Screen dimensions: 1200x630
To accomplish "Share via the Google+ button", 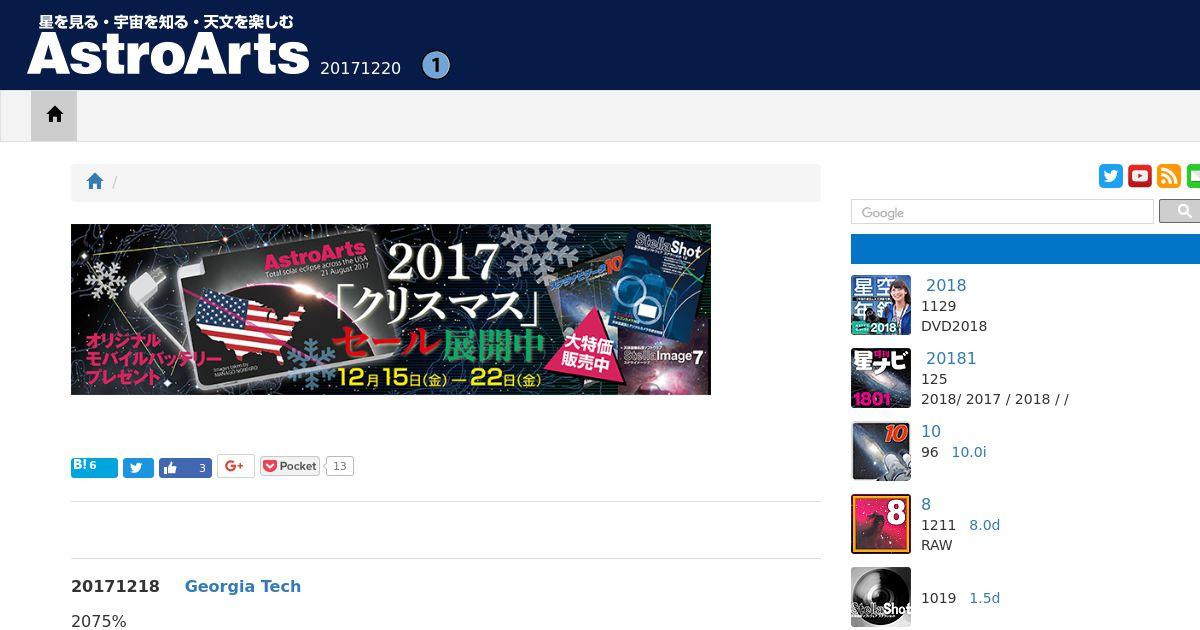I will [x=235, y=466].
